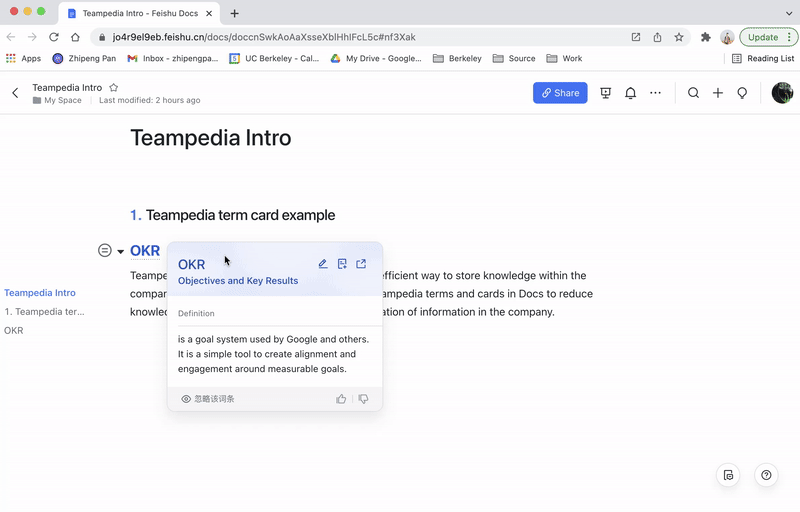Open the extensions puzzle icon
Screen dimensions: 800x512
coord(706,37)
